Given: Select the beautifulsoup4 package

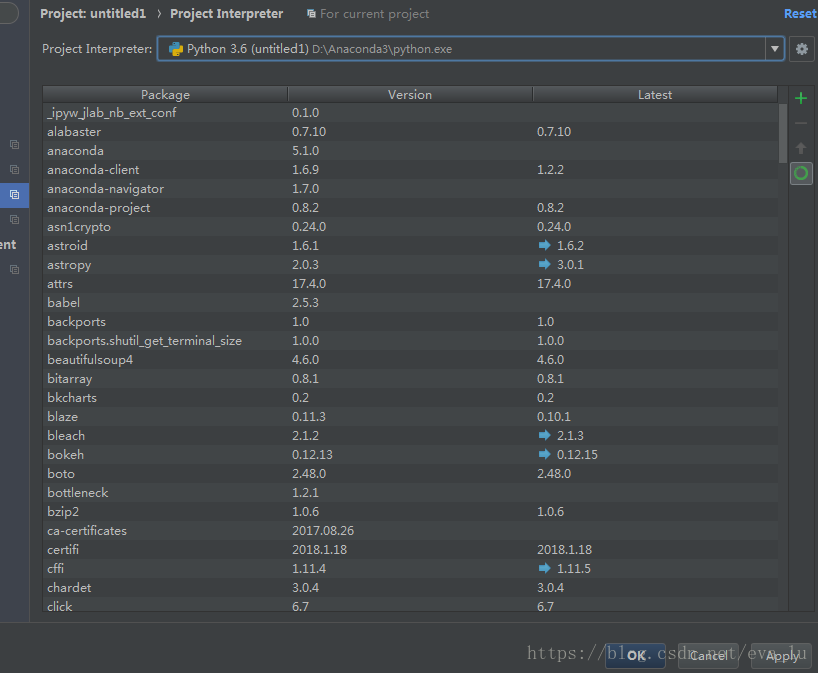Looking at the screenshot, I should coord(90,360).
